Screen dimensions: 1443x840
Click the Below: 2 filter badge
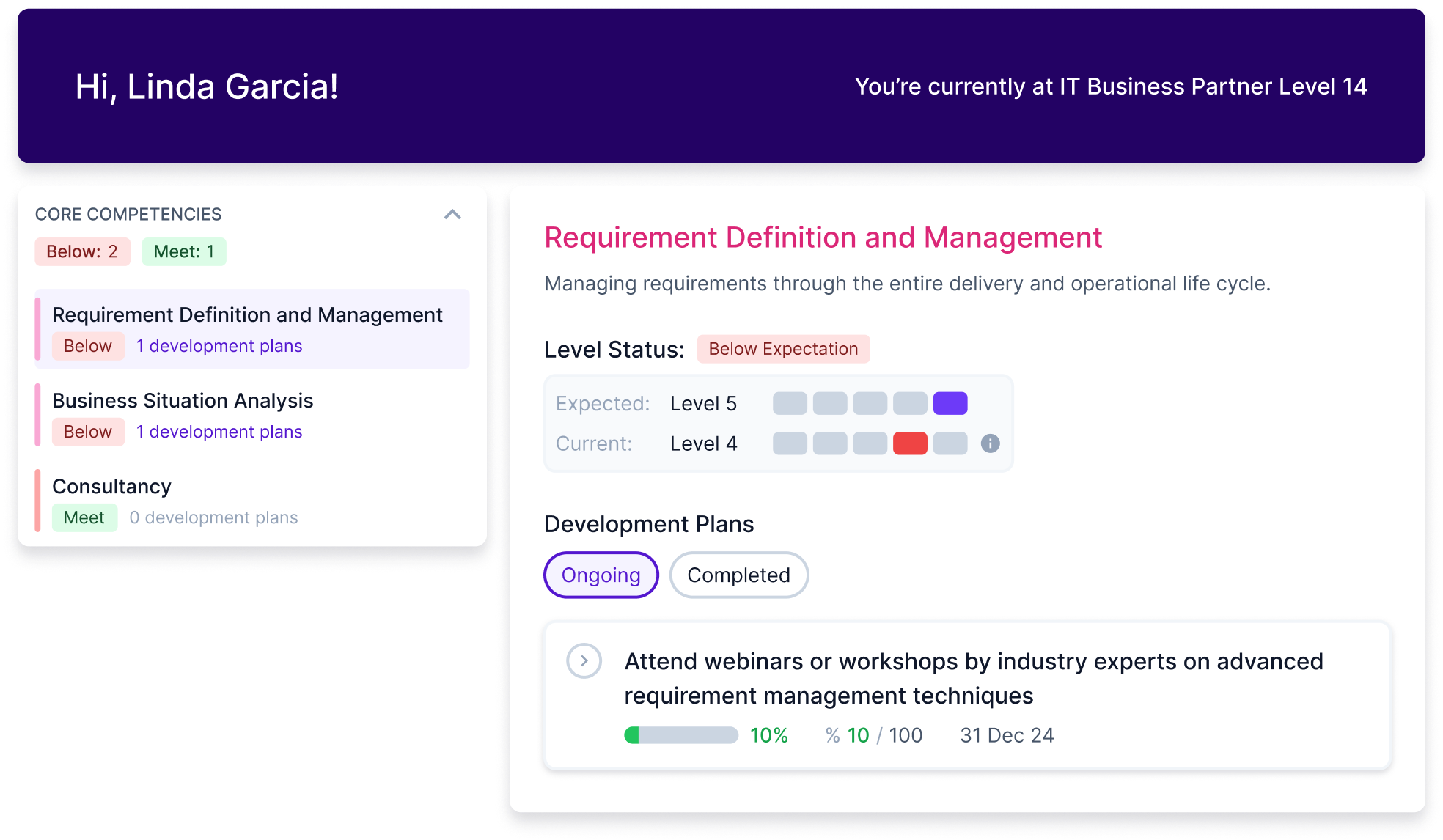pos(82,251)
